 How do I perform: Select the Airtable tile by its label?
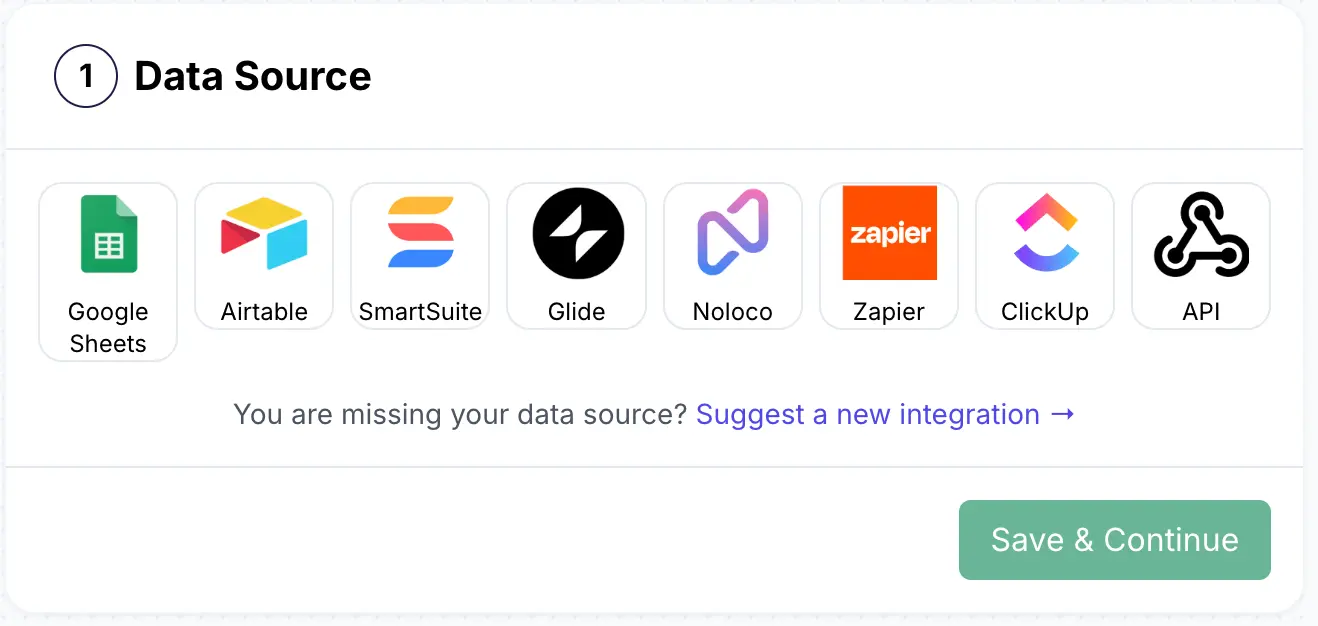[x=263, y=311]
